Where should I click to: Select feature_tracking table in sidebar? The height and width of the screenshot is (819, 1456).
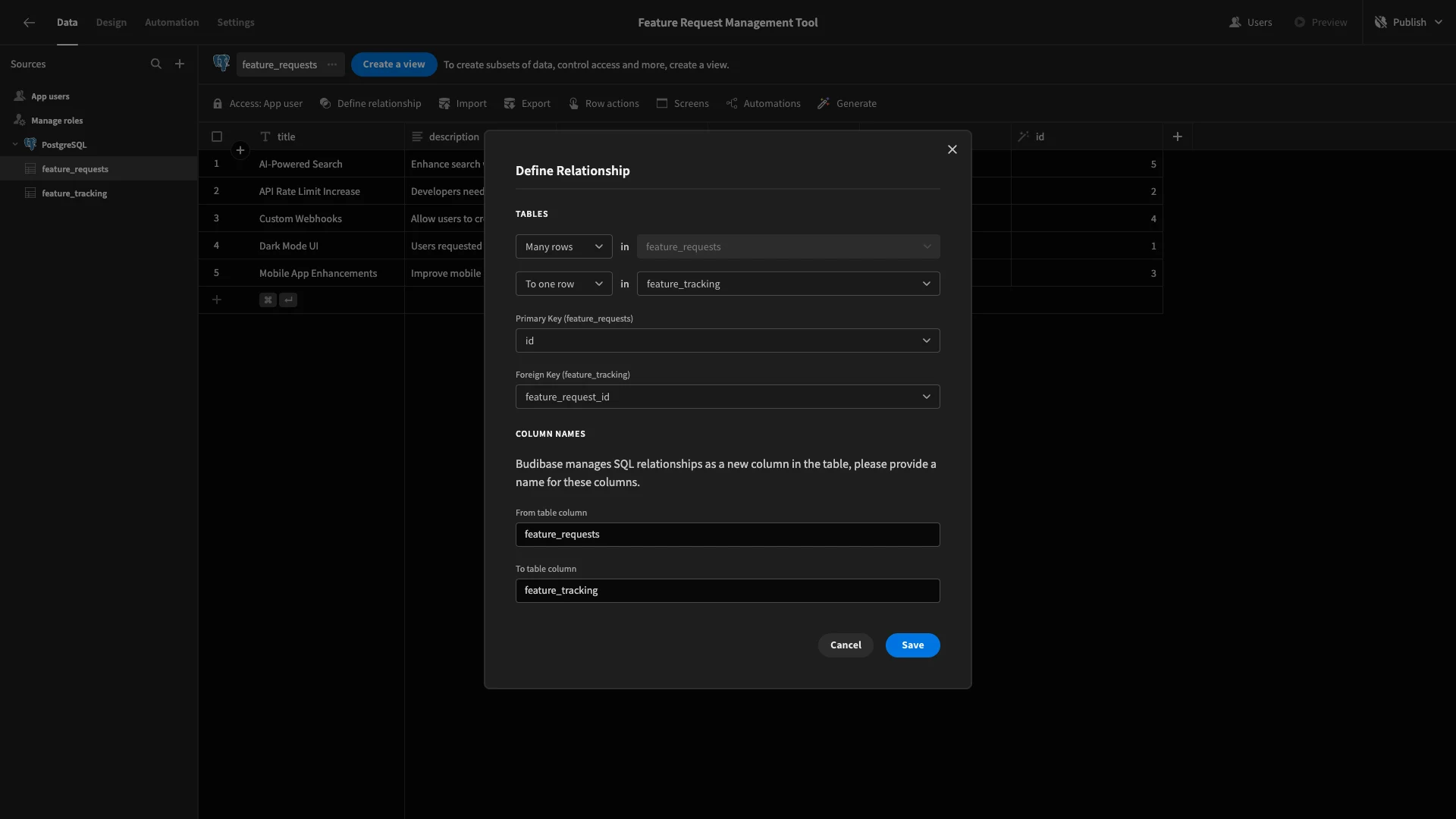pos(99,193)
